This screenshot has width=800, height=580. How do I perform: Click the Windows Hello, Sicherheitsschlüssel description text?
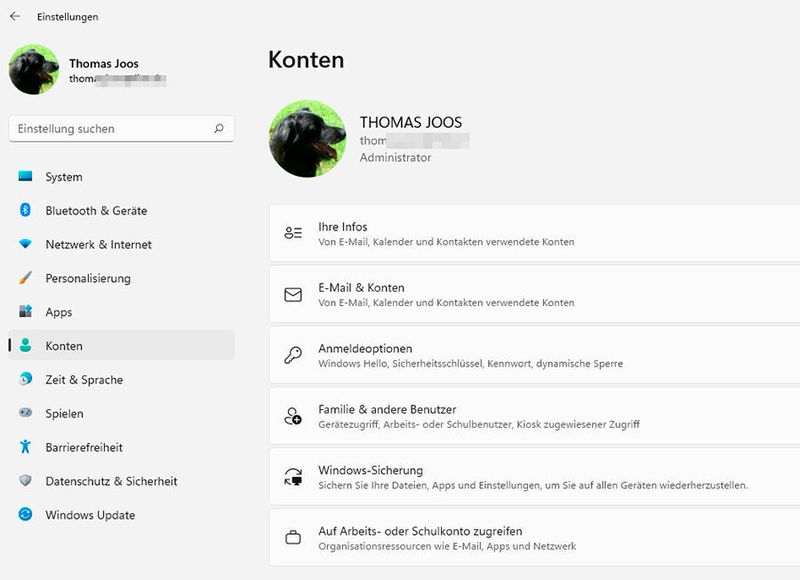coord(470,364)
